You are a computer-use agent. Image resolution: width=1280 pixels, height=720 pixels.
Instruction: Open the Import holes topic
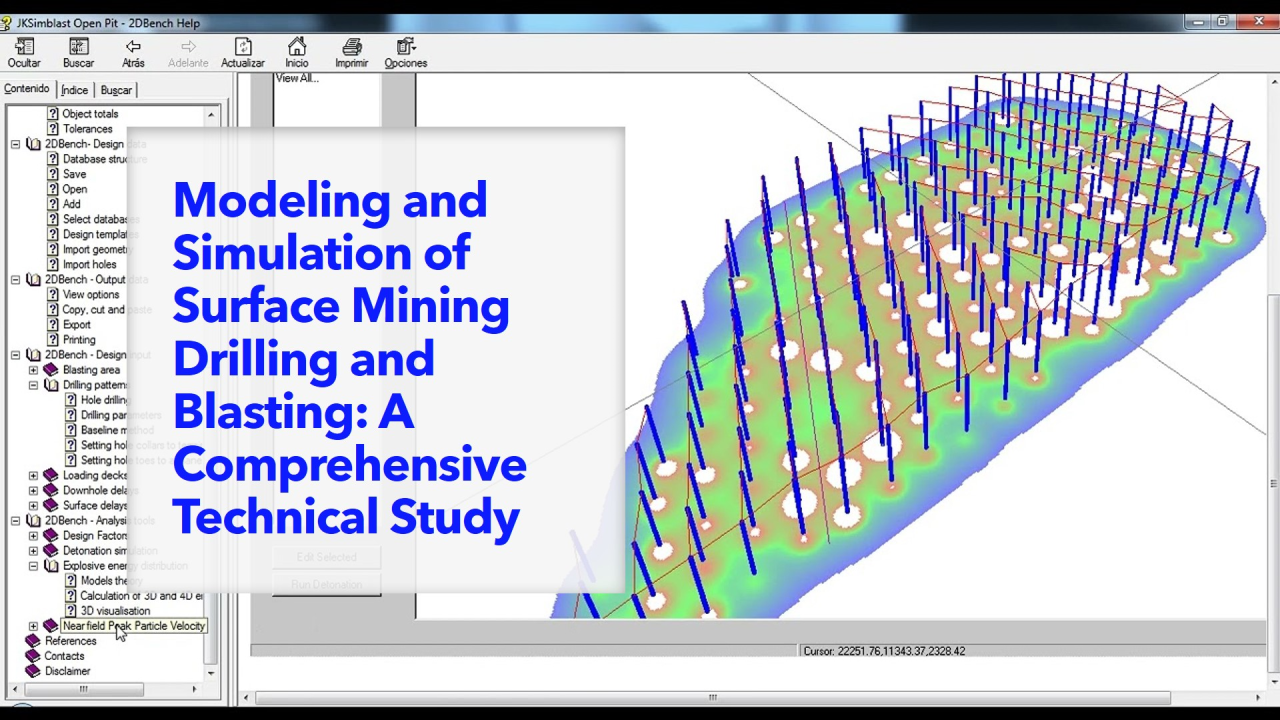tap(90, 265)
